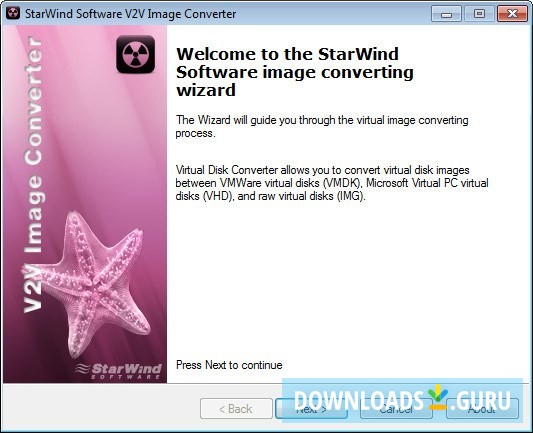This screenshot has width=533, height=433.
Task: Open the About dialog
Action: click(x=482, y=409)
